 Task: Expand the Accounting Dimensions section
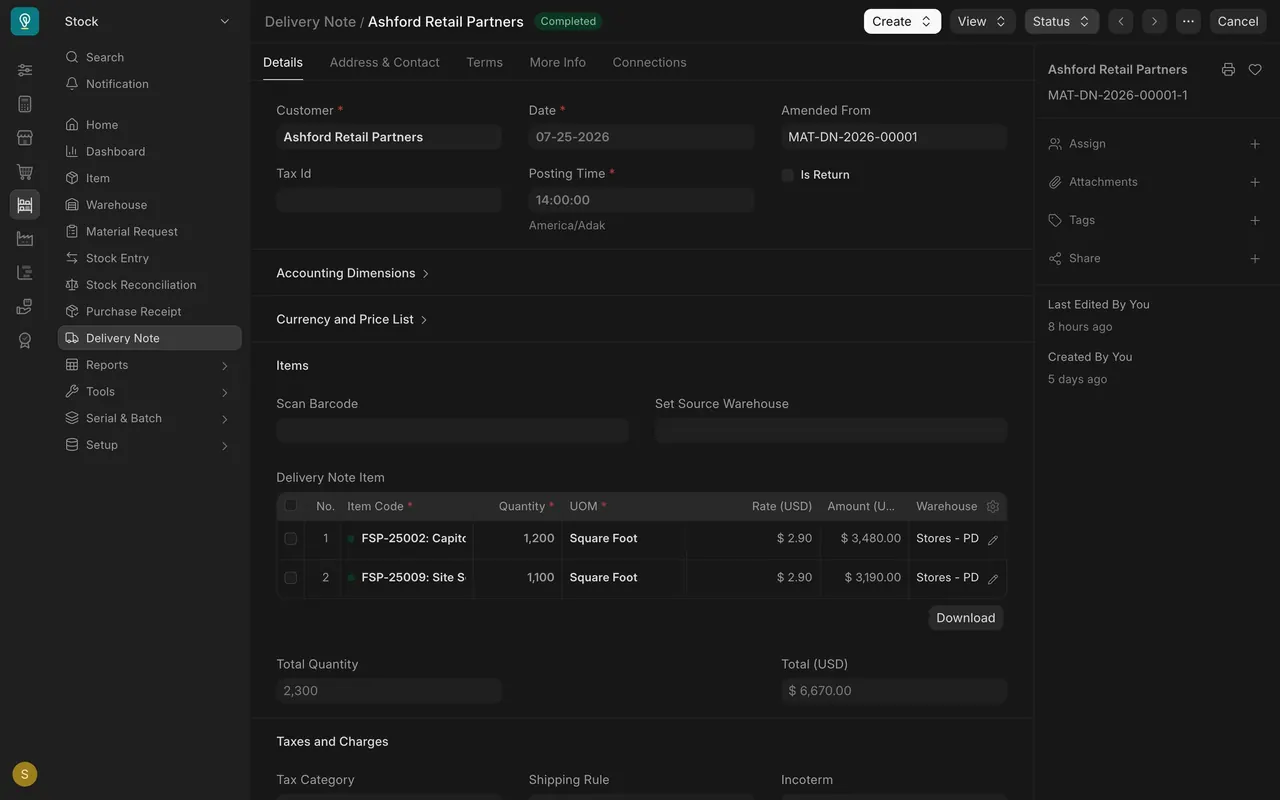click(353, 273)
